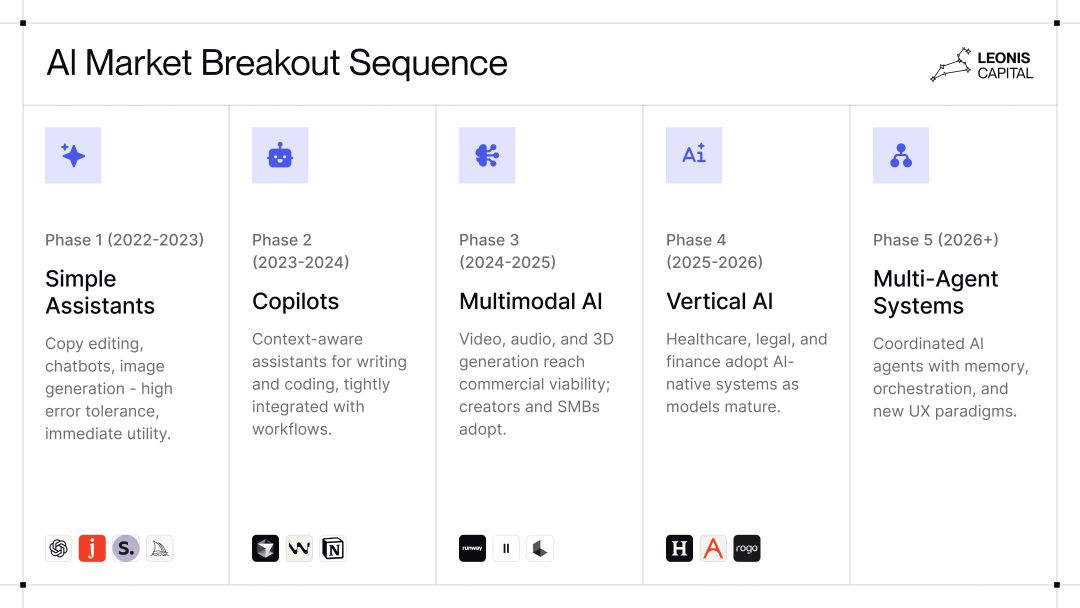1080x608 pixels.
Task: Click the purple 'S.' logo icon
Action: tap(126, 548)
